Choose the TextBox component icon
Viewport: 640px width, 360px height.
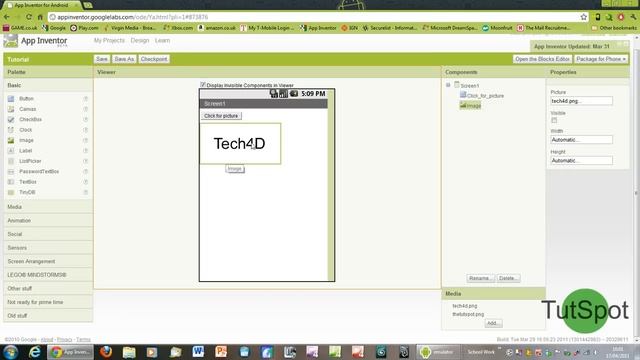pos(11,182)
